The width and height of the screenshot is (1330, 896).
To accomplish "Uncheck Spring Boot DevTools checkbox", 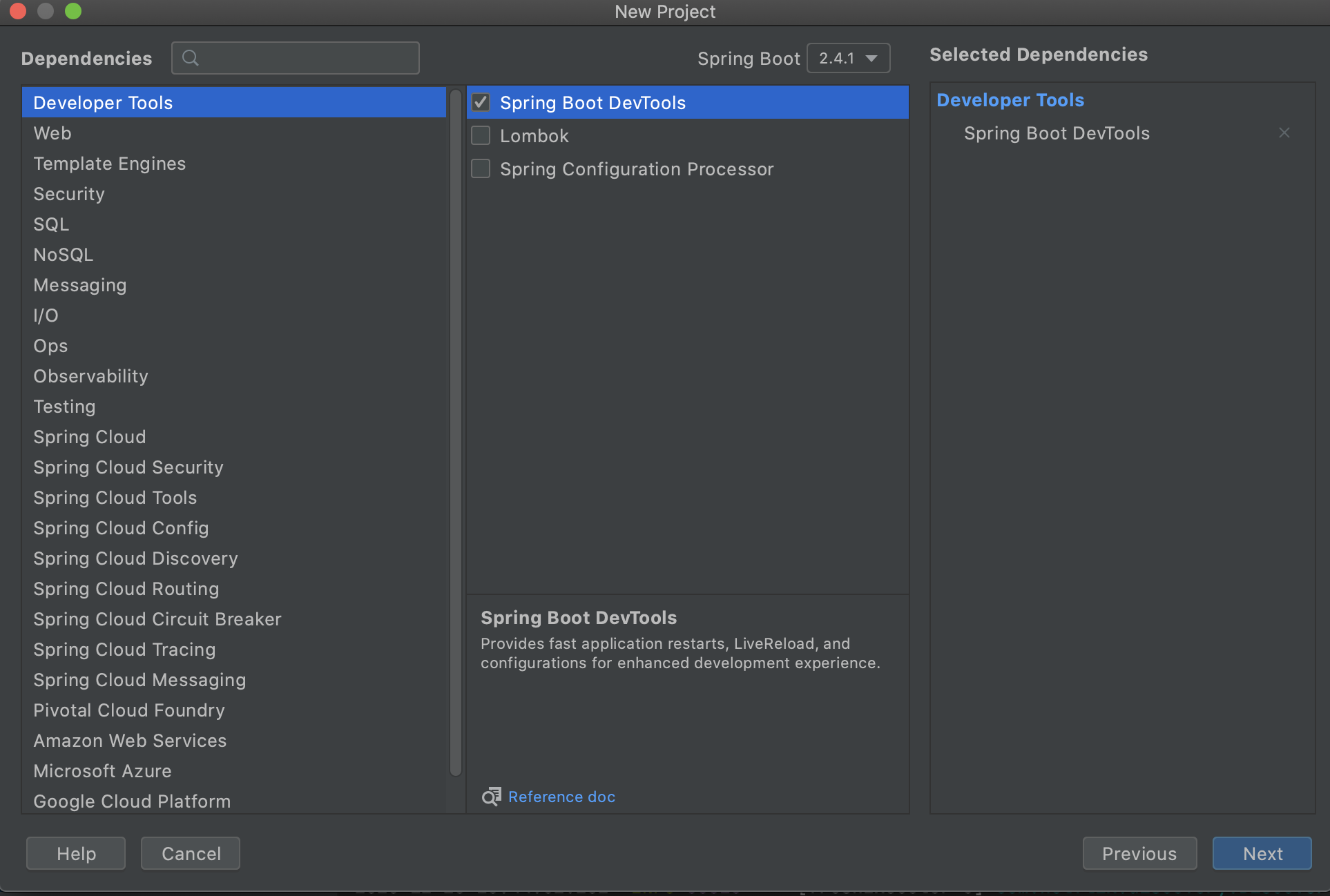I will (481, 102).
